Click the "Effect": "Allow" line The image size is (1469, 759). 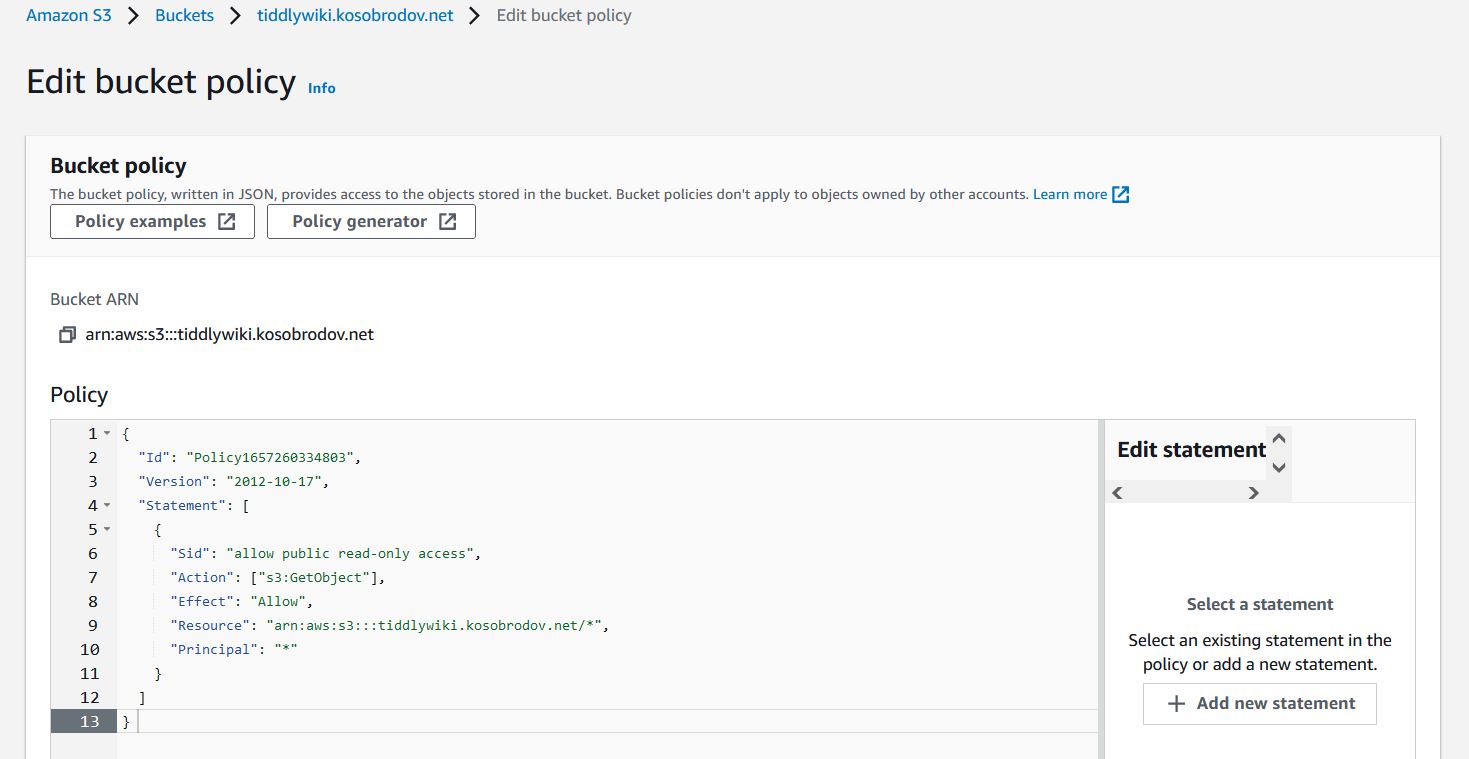241,602
